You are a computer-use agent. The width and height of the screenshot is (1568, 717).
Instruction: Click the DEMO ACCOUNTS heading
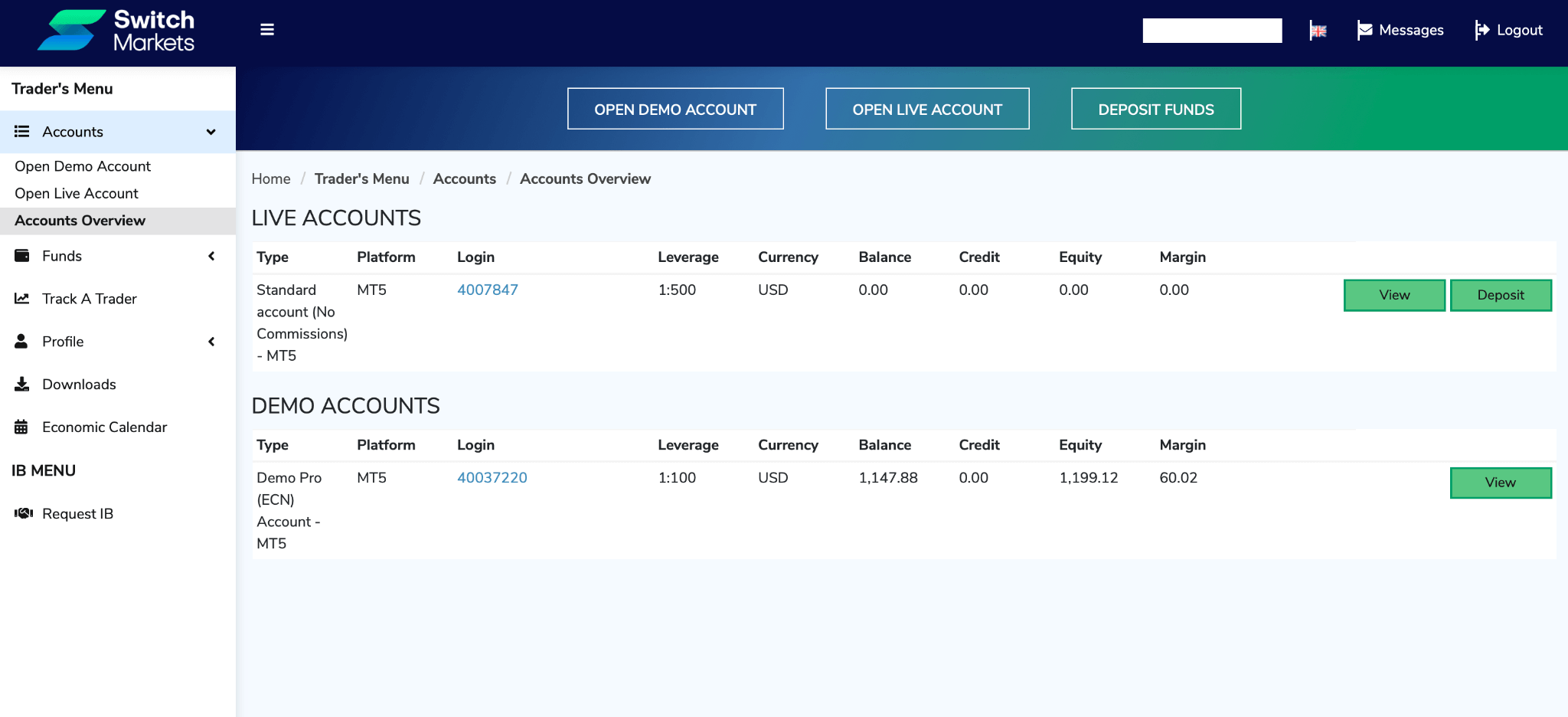[x=346, y=406]
